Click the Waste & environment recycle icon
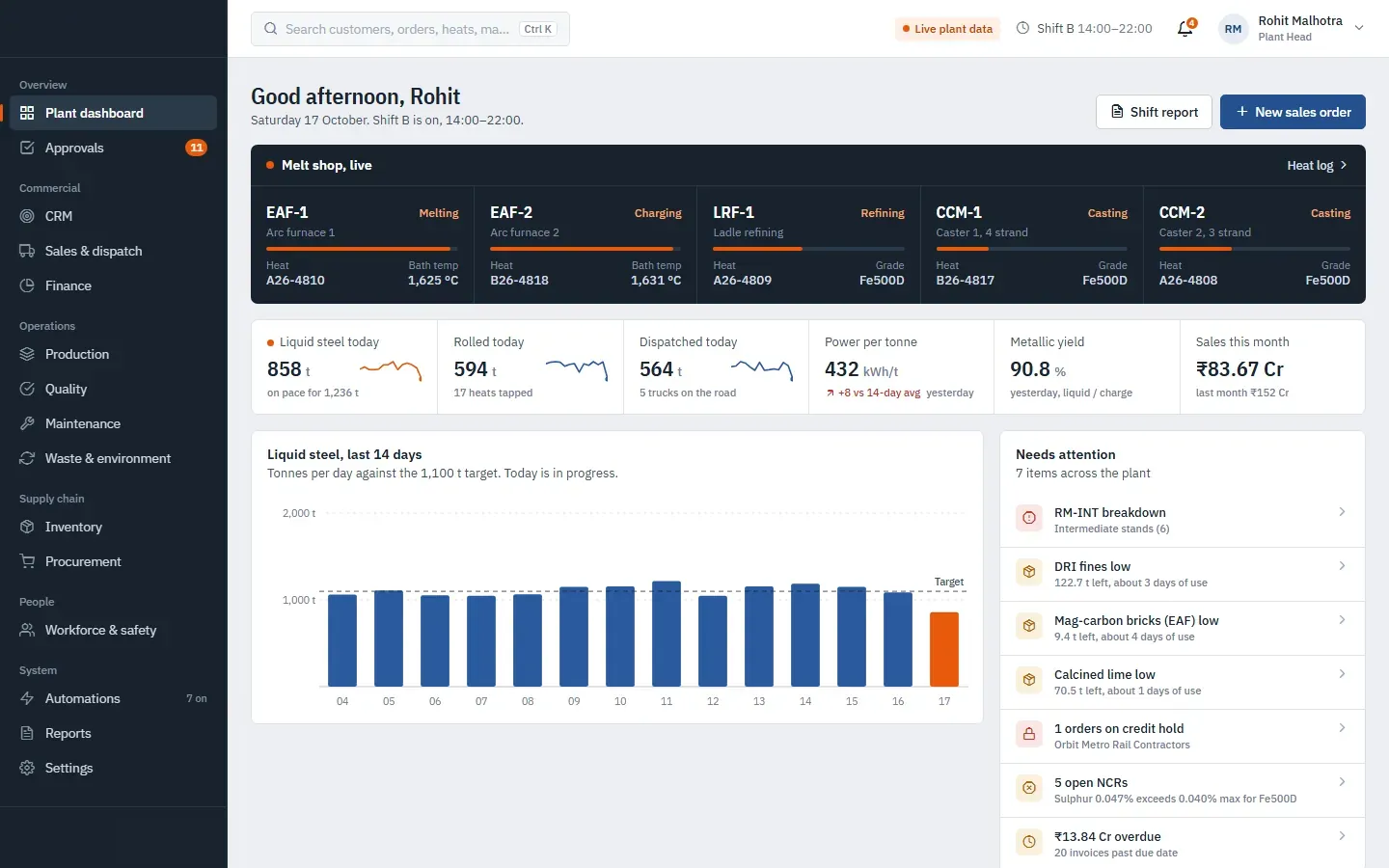Screen dimensions: 1389x868 (x=27, y=458)
